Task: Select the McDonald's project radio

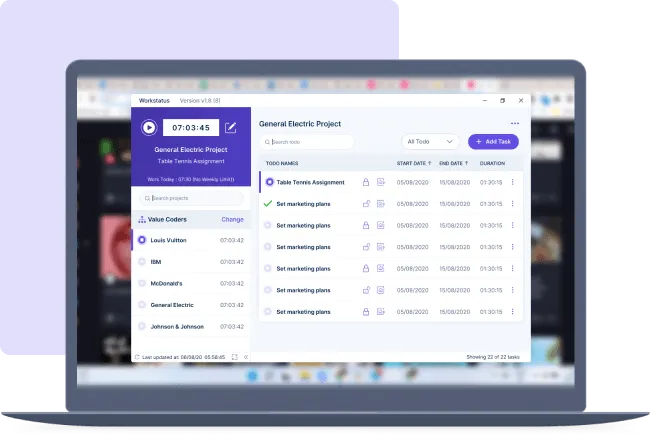Action: click(142, 284)
